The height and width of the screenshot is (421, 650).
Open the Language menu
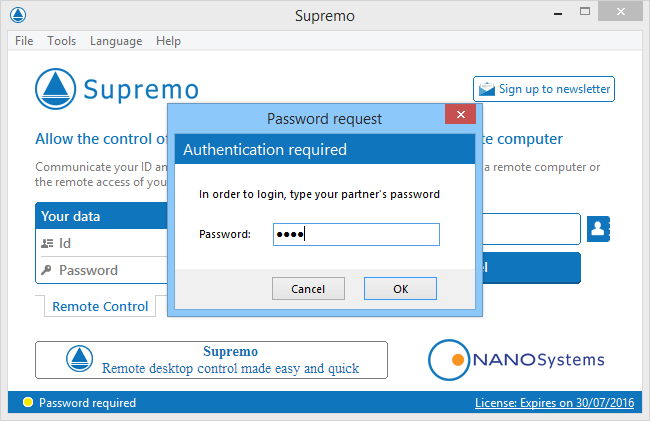click(116, 41)
